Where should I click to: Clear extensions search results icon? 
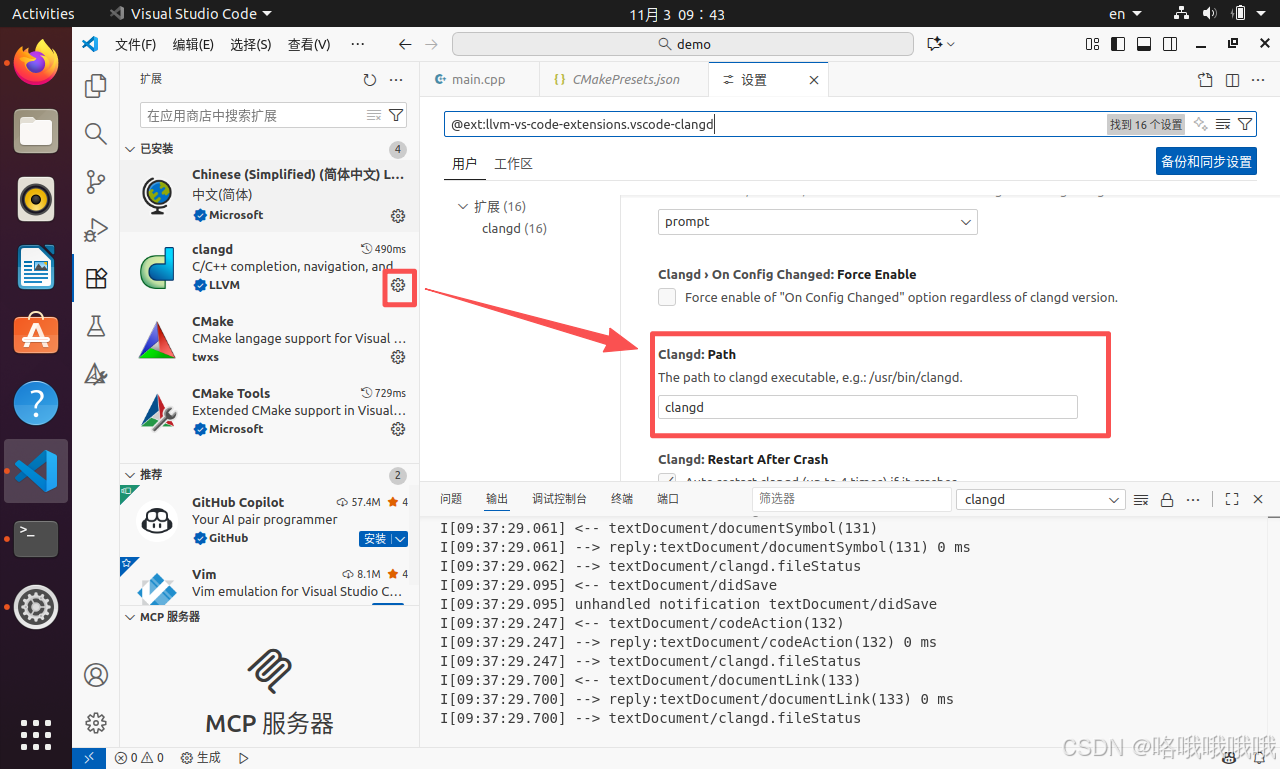coord(374,115)
